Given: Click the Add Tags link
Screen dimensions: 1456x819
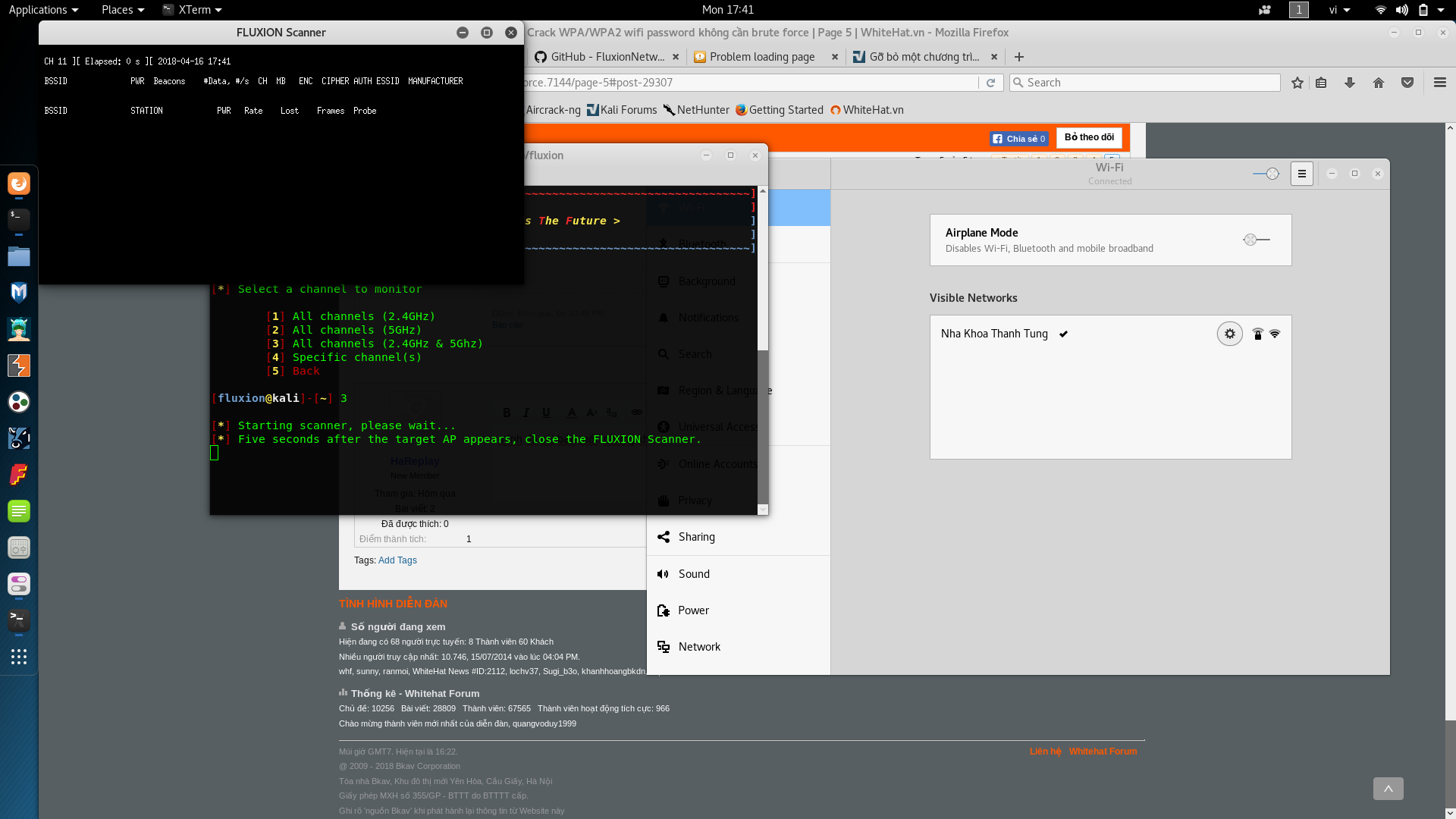Looking at the screenshot, I should coord(397,560).
